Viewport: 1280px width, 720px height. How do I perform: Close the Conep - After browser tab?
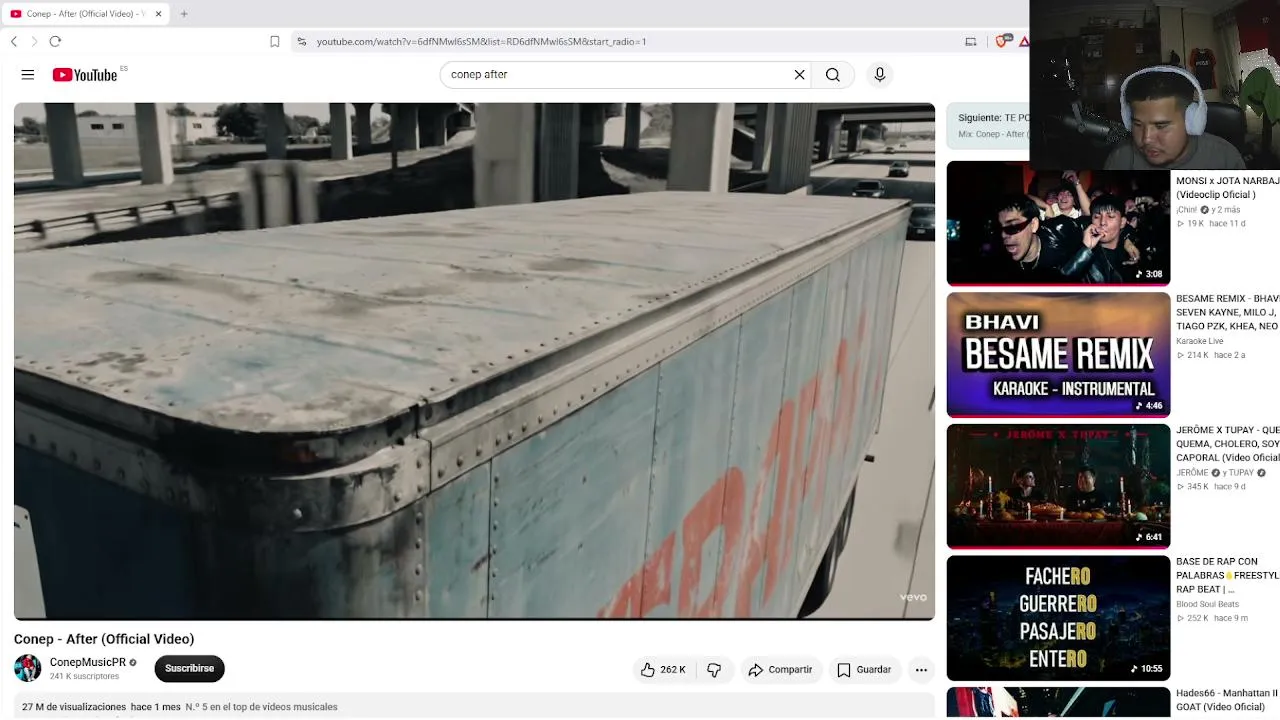coord(158,14)
